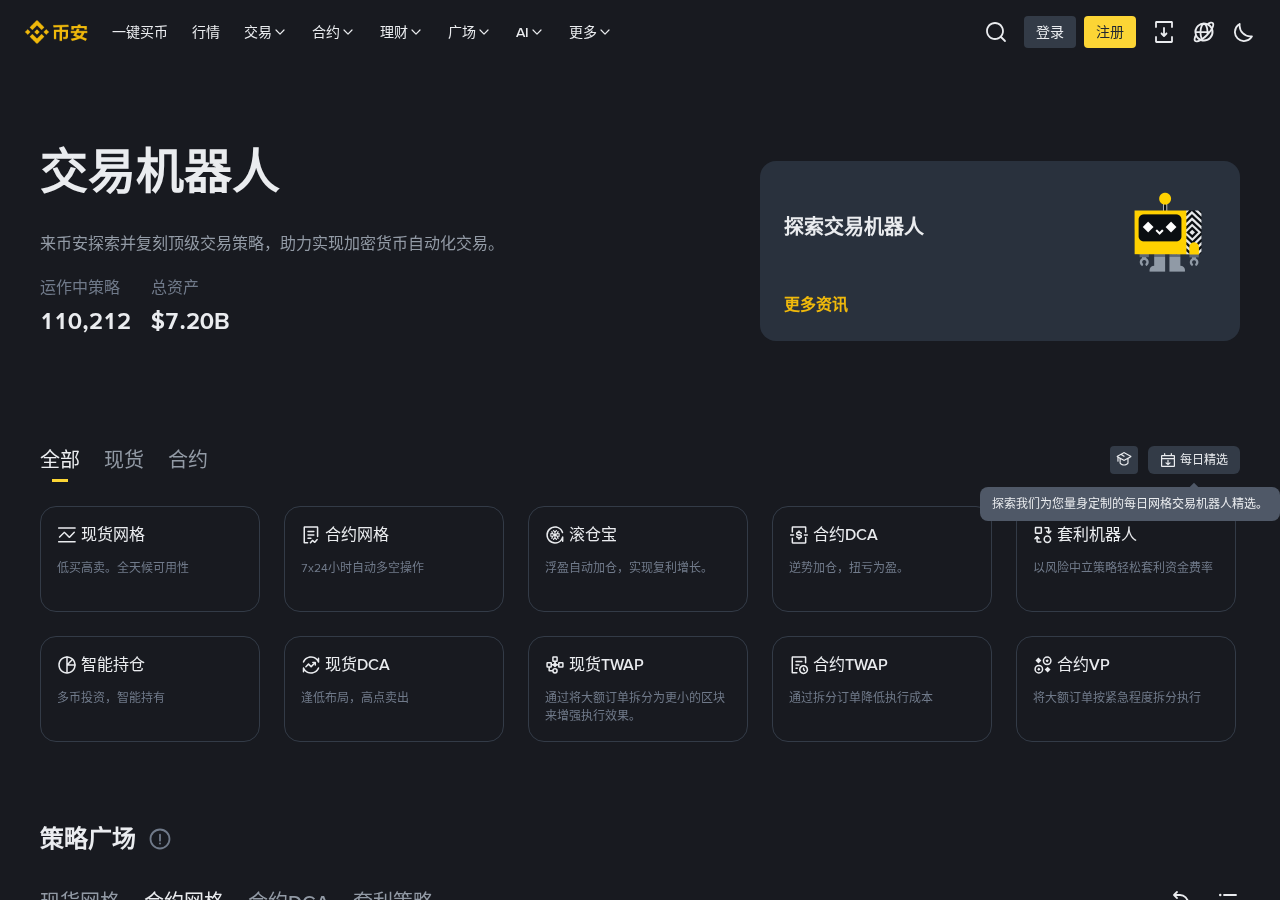This screenshot has height=900, width=1280.
Task: Select the 全部 tab
Action: click(x=60, y=460)
